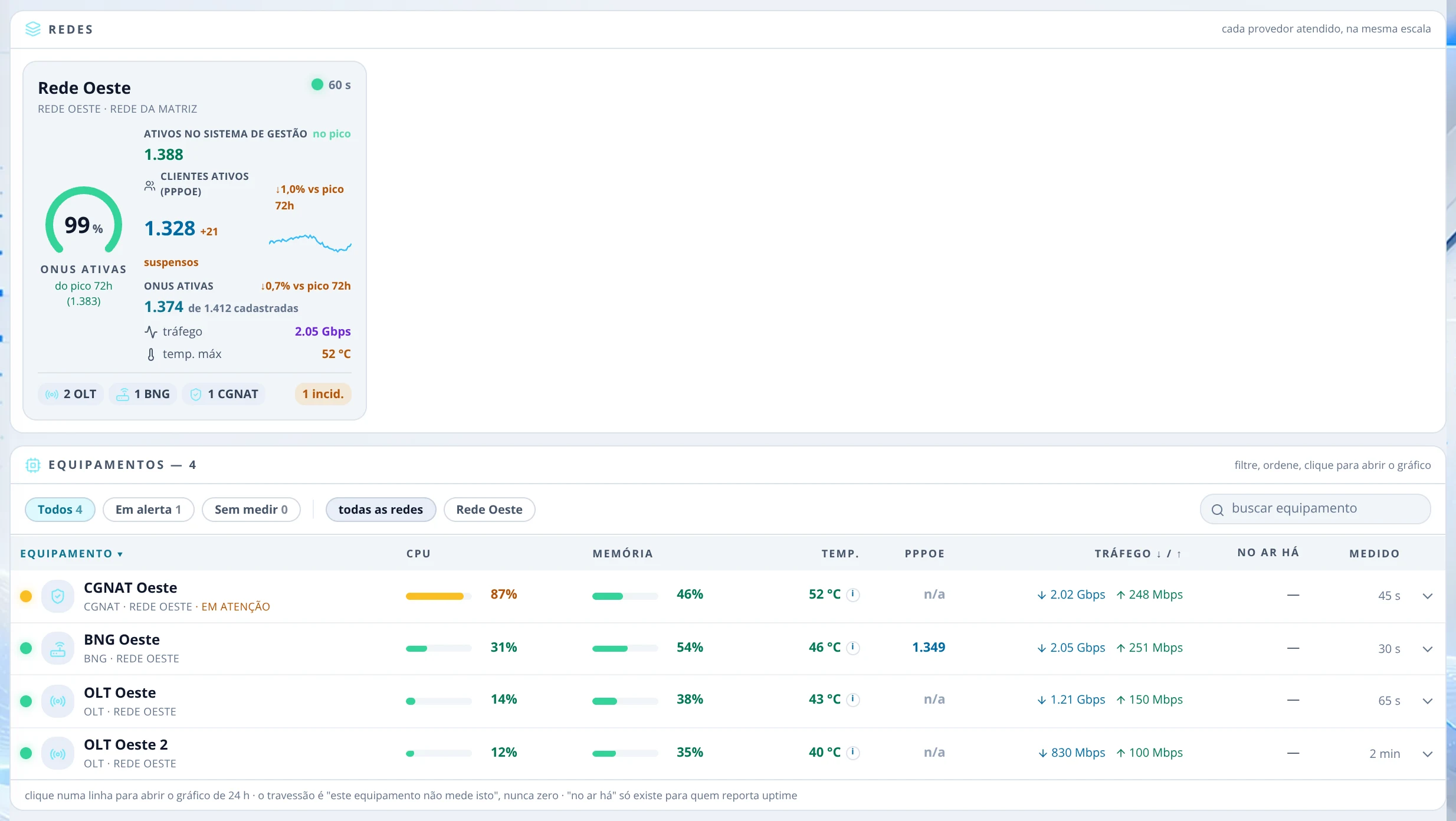The width and height of the screenshot is (1456, 821).
Task: Click the buscar equipamento search field
Action: tap(1316, 509)
